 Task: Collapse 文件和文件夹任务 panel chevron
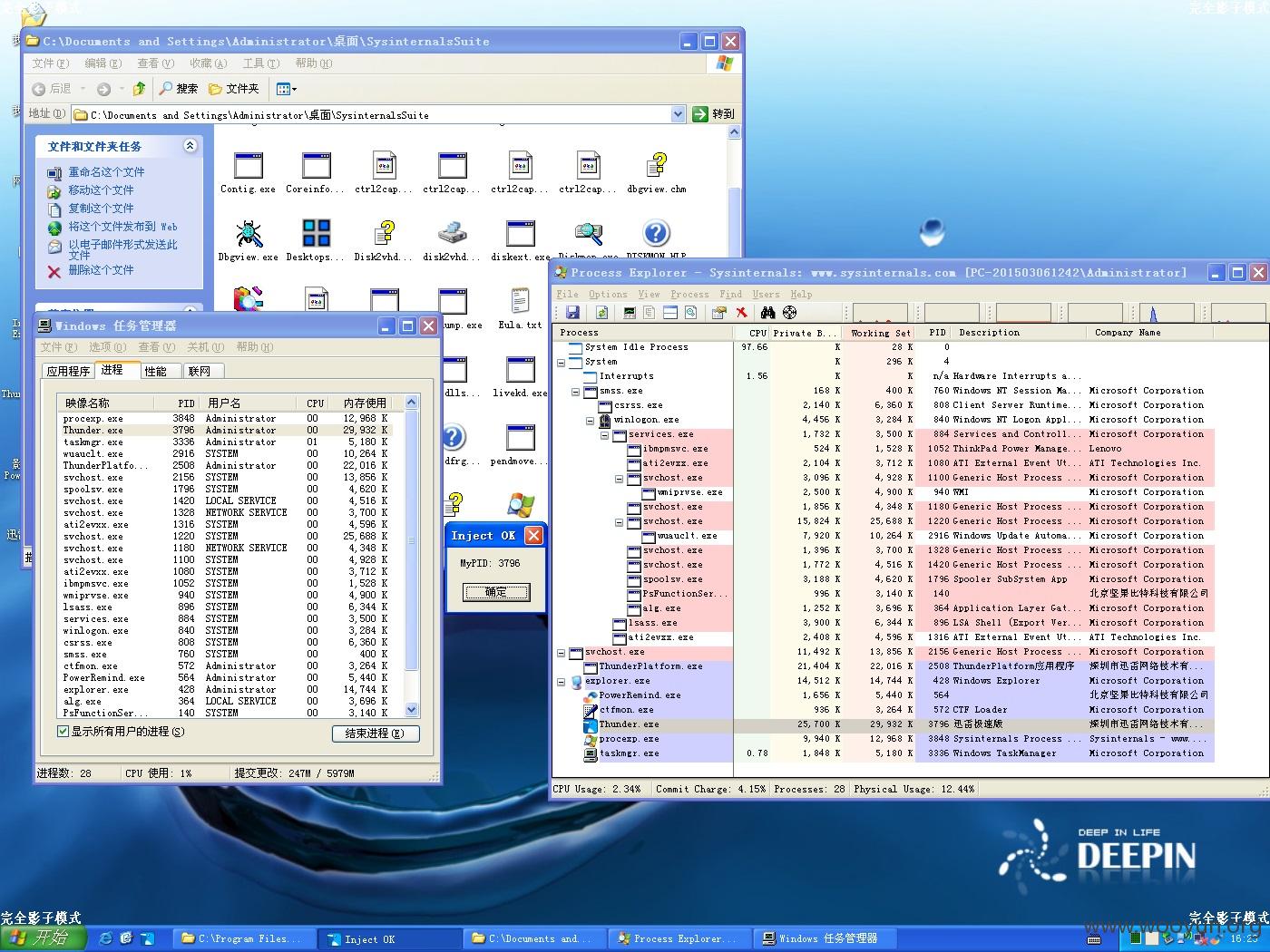click(190, 146)
